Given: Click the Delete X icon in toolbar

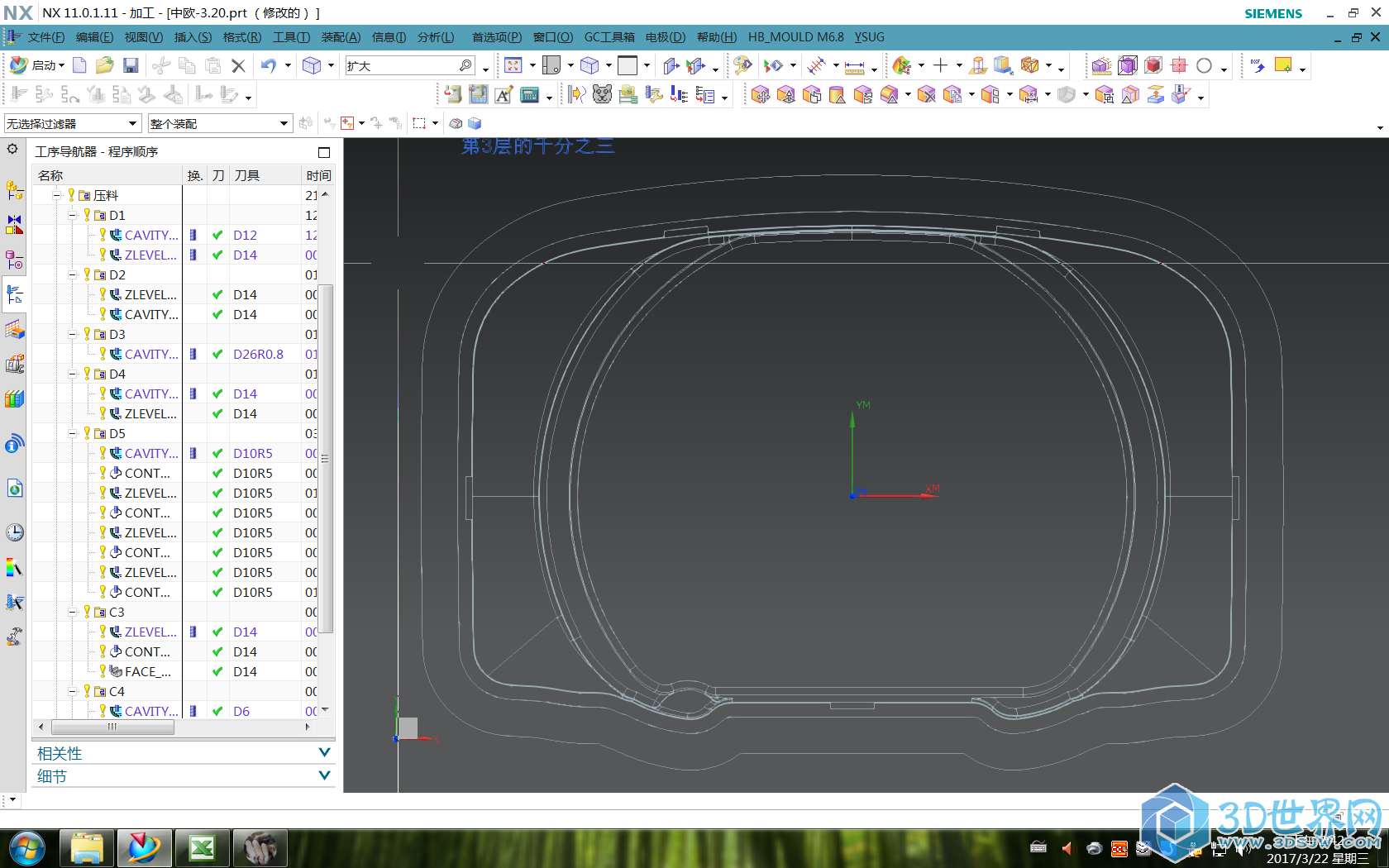Looking at the screenshot, I should [238, 65].
